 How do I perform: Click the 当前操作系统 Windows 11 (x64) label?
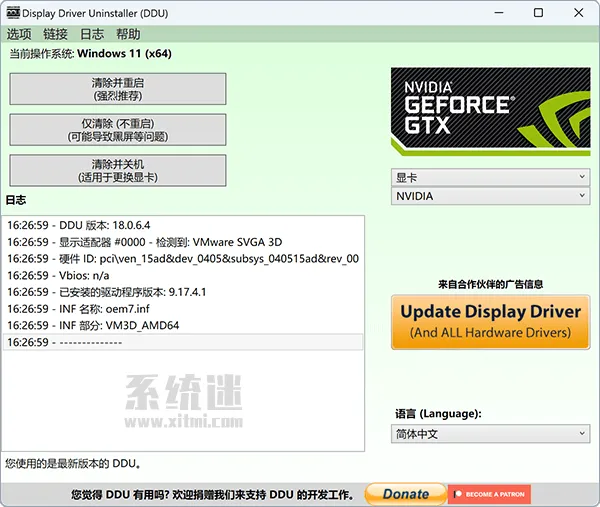coord(90,54)
